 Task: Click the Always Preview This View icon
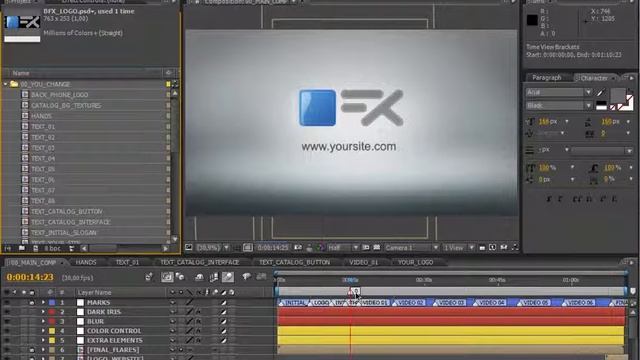pos(189,247)
